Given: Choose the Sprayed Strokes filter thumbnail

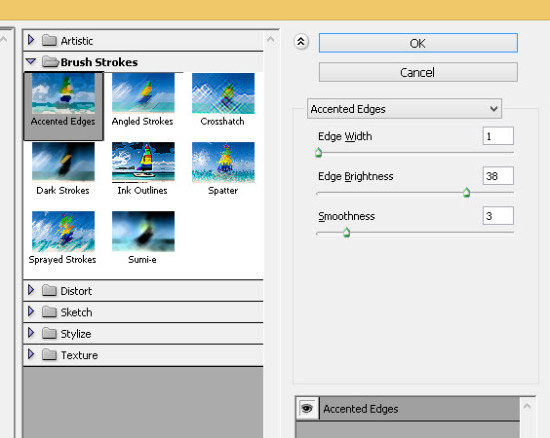Looking at the screenshot, I should (x=63, y=231).
